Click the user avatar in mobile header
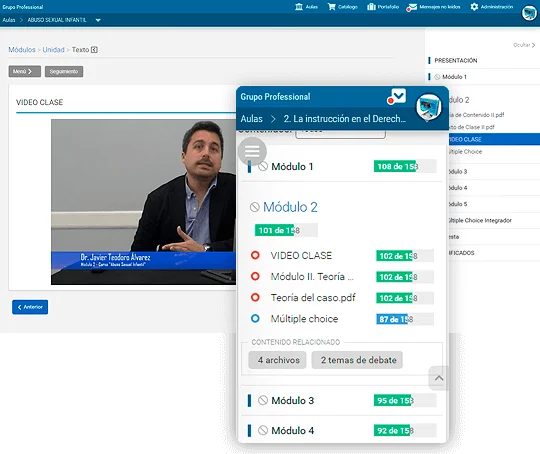This screenshot has width=540, height=454. pyautogui.click(x=428, y=107)
